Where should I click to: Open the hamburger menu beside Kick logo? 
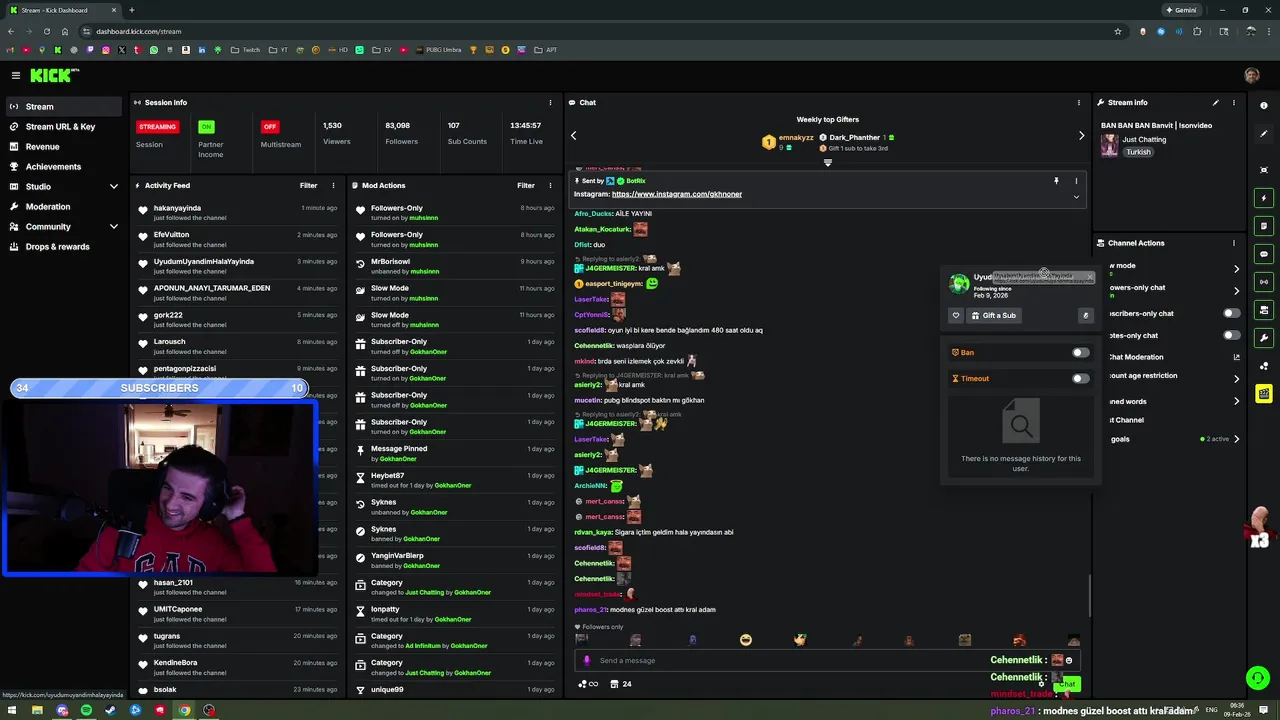point(15,75)
